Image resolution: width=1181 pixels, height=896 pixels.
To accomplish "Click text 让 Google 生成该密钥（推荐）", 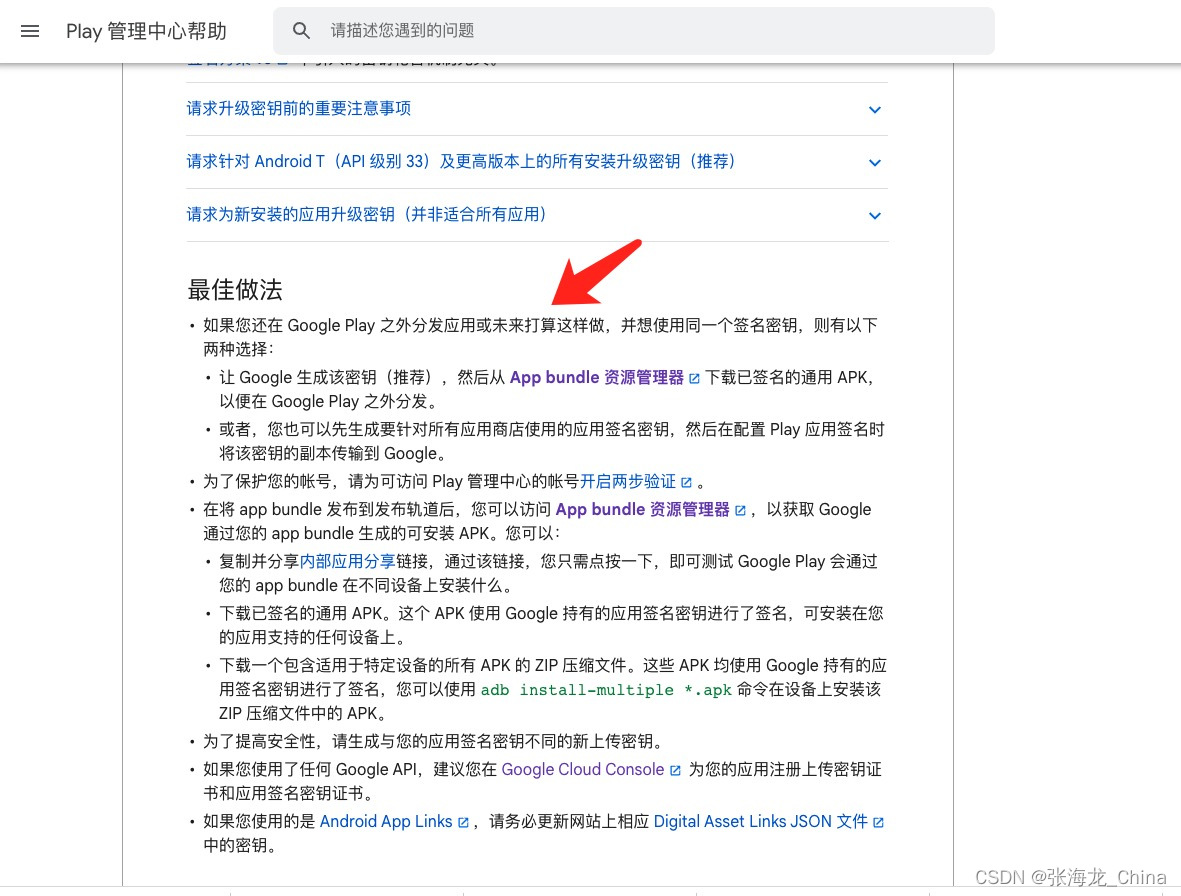I will (x=325, y=377).
